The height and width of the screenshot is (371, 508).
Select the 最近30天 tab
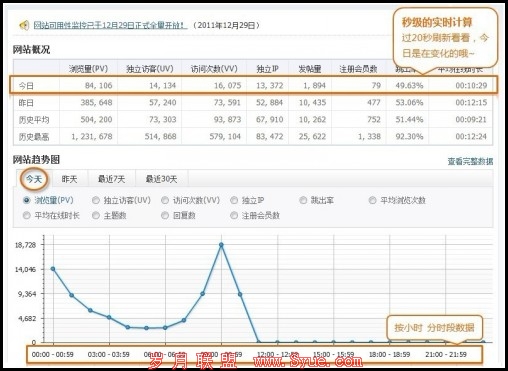coord(161,179)
